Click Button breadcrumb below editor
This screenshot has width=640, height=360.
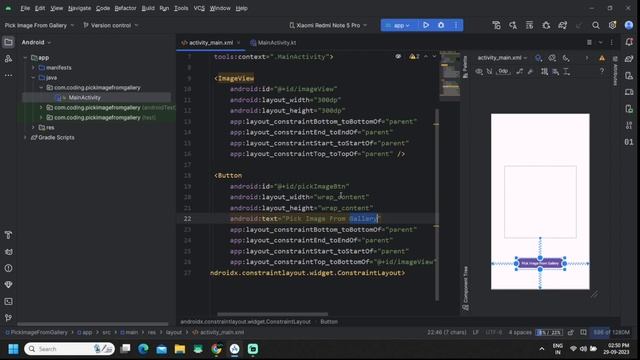coord(329,322)
